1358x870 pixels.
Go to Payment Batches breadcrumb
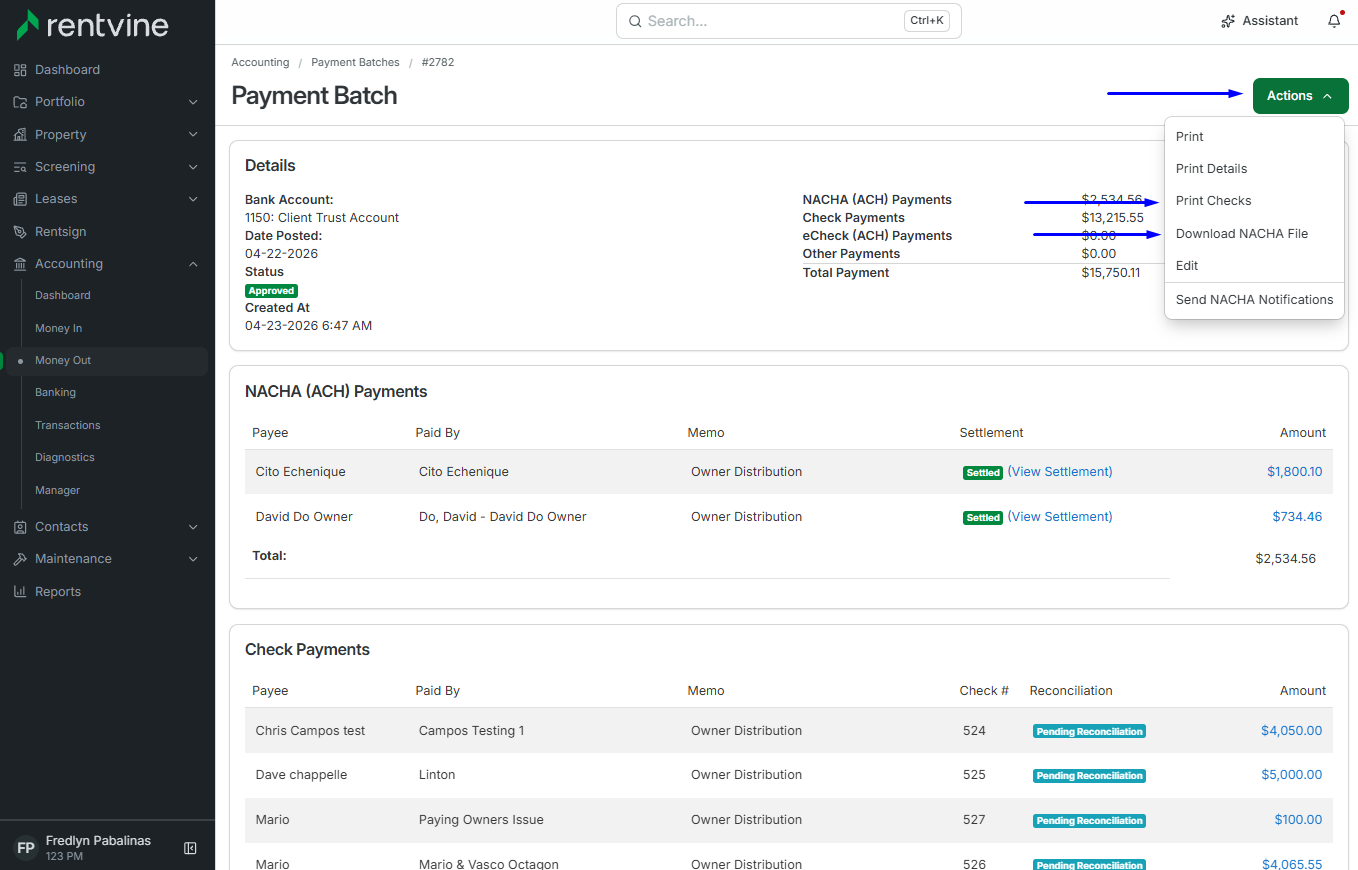click(x=355, y=62)
